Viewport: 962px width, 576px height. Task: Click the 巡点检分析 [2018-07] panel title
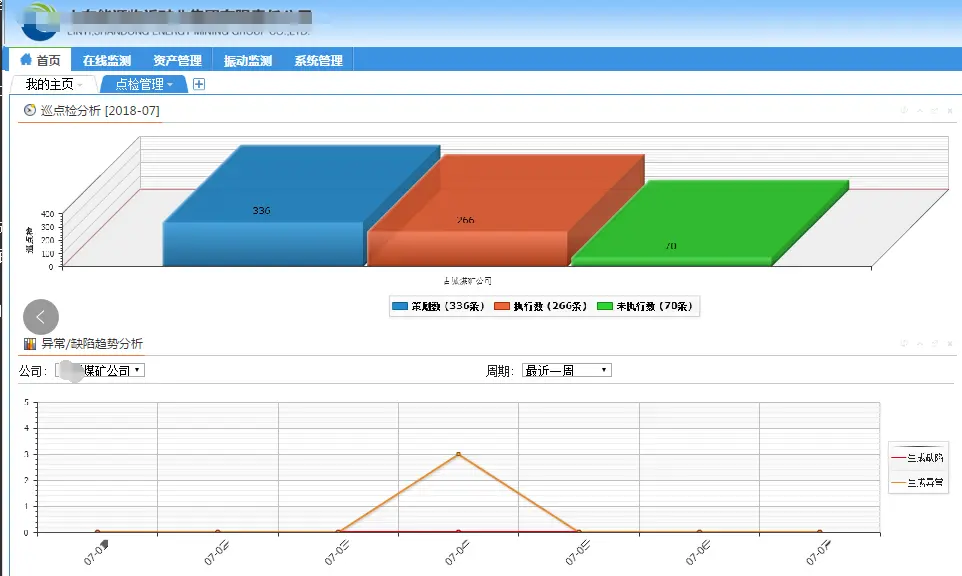(100, 110)
